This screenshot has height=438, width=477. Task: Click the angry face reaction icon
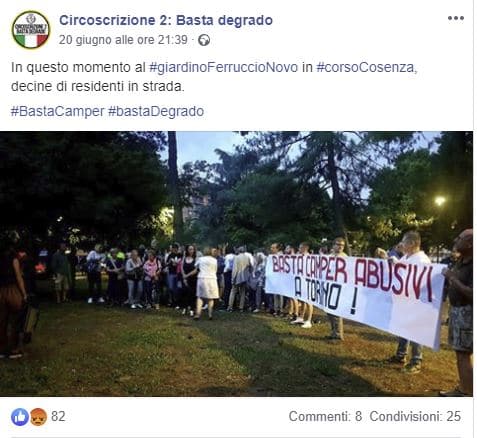(39, 417)
